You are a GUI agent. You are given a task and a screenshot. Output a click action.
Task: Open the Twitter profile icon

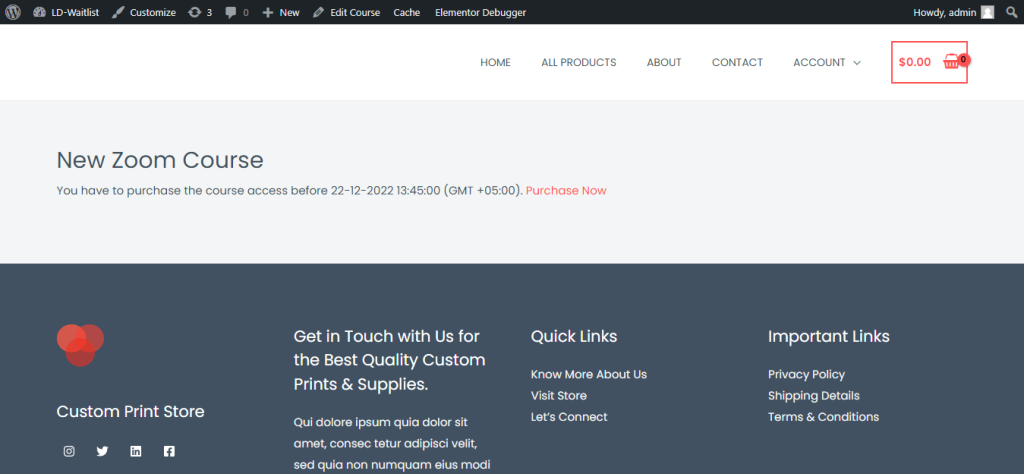(x=103, y=451)
